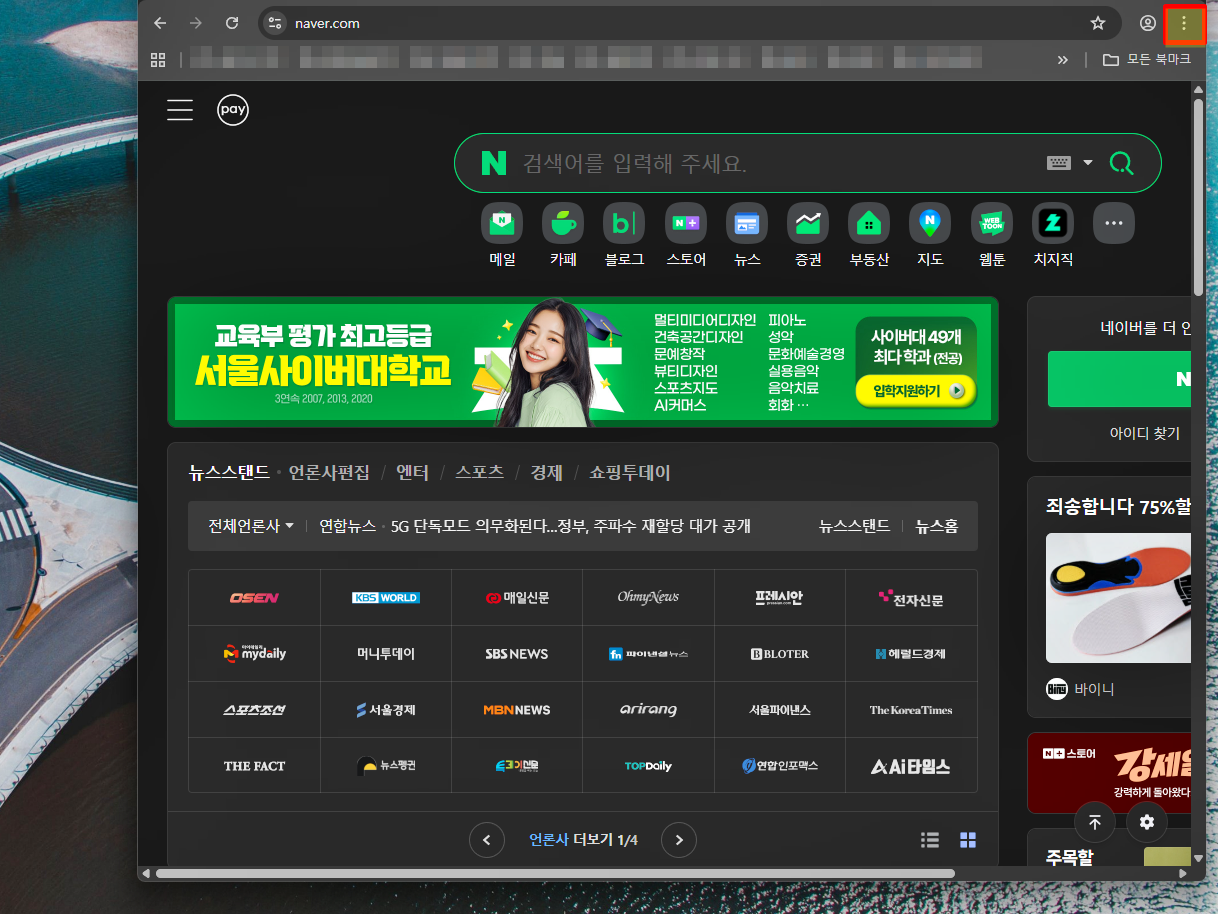Click the 아이디 찾기 link
Viewport: 1218px width, 914px height.
[x=1145, y=433]
